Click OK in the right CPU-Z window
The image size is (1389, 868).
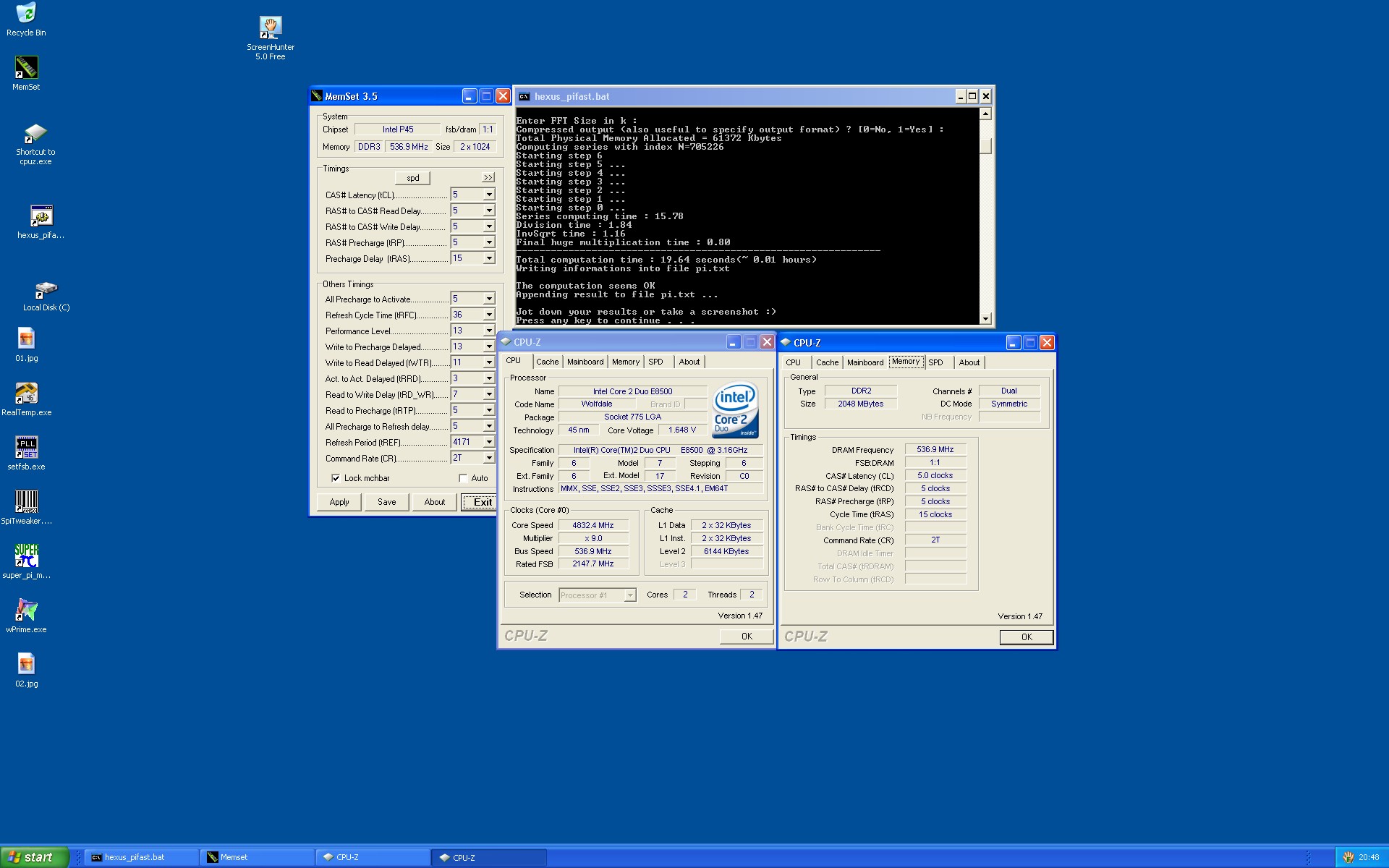[1027, 637]
